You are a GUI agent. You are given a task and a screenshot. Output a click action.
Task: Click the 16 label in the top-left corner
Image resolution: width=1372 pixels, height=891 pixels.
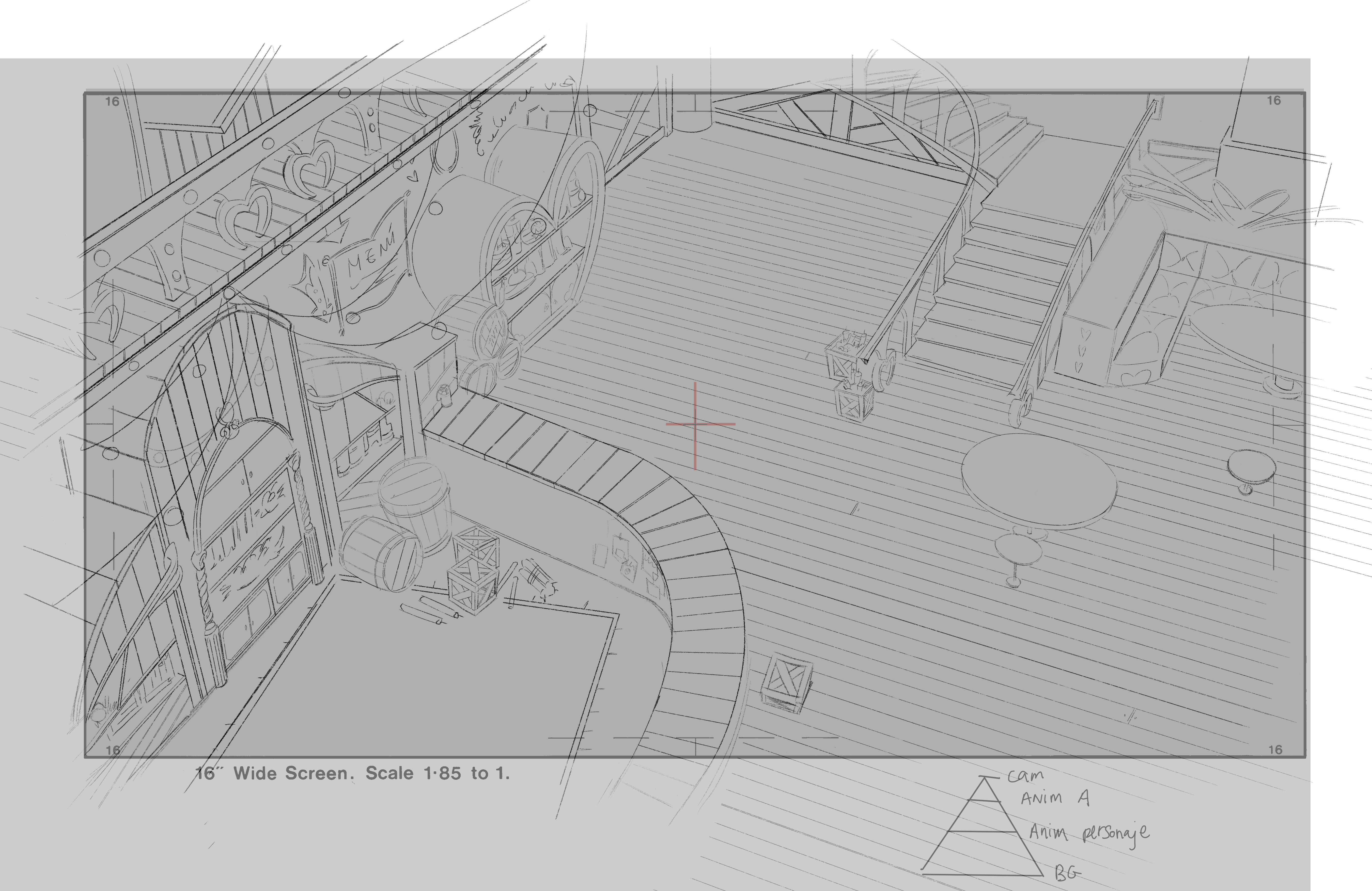[x=112, y=101]
